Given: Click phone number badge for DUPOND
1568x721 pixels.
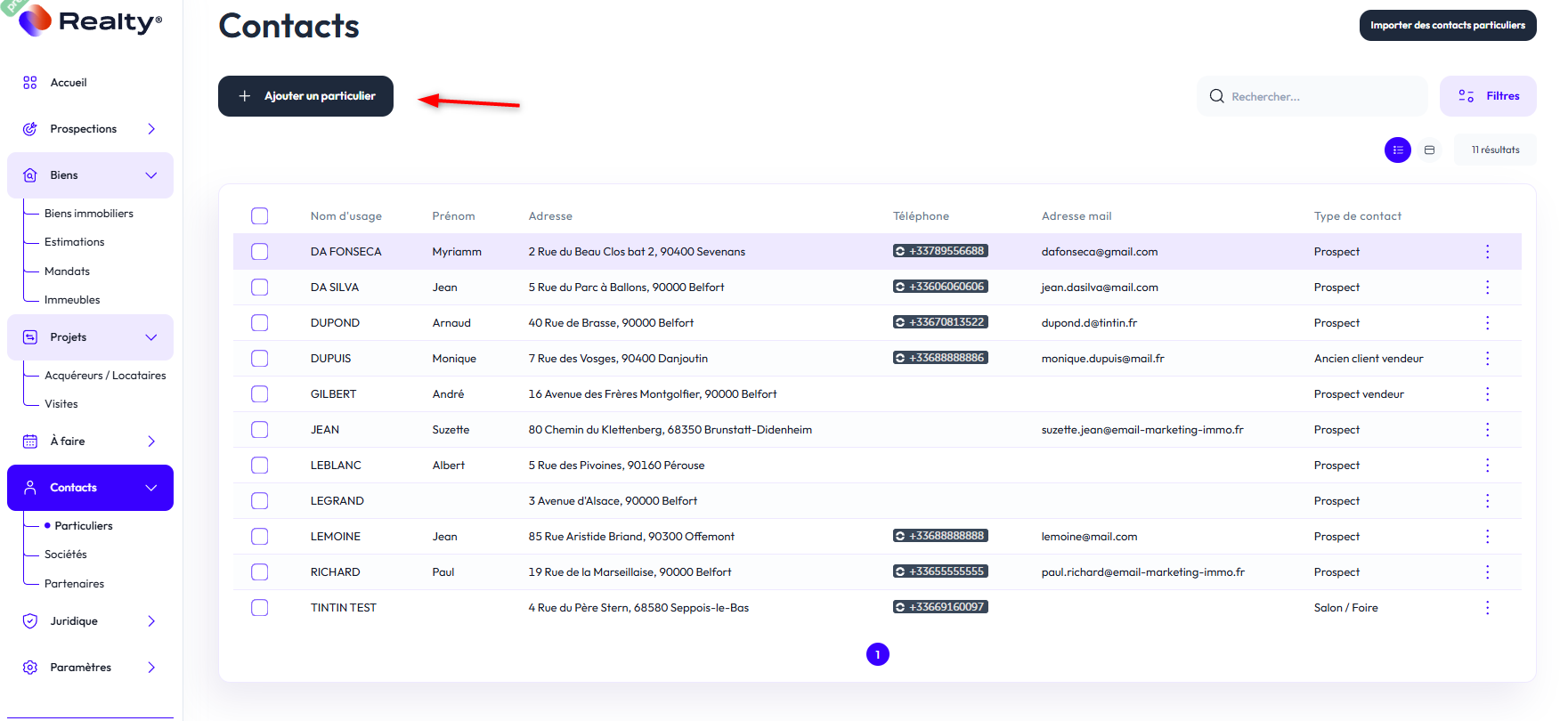Looking at the screenshot, I should 940,322.
